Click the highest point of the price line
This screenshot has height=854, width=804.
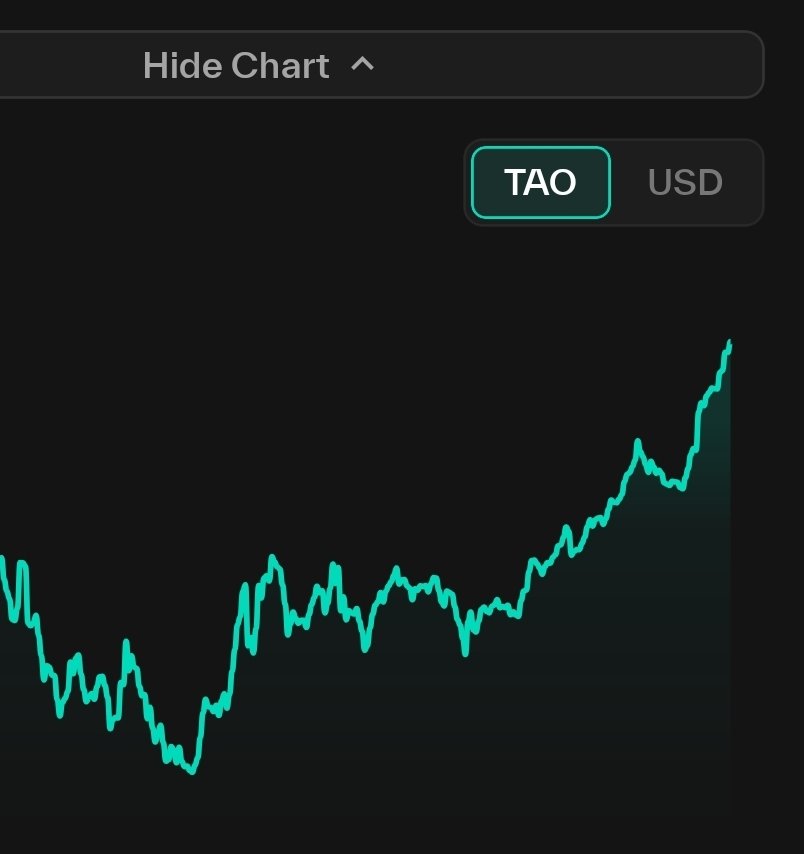pos(730,343)
